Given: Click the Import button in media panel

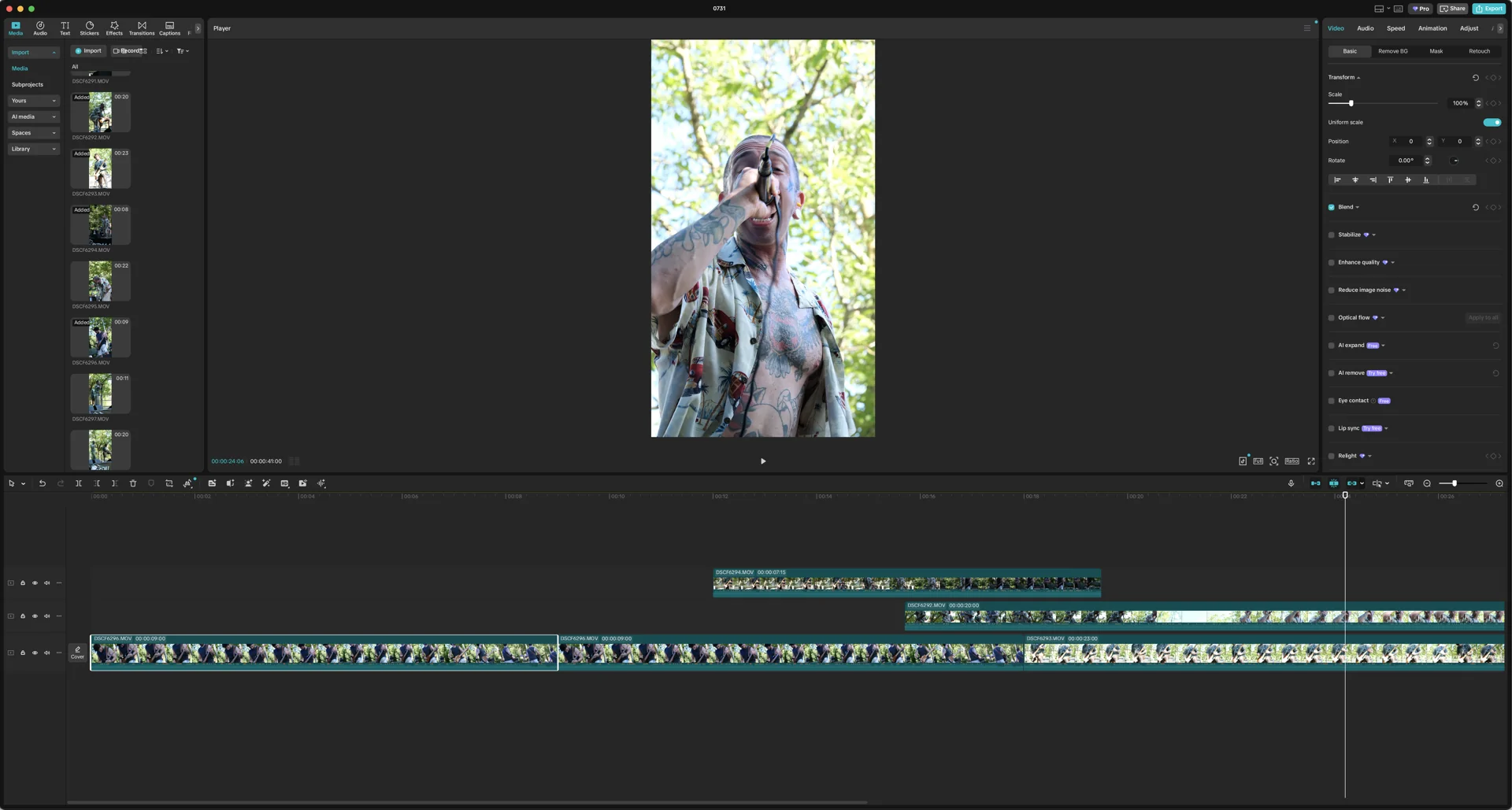Looking at the screenshot, I should point(88,51).
